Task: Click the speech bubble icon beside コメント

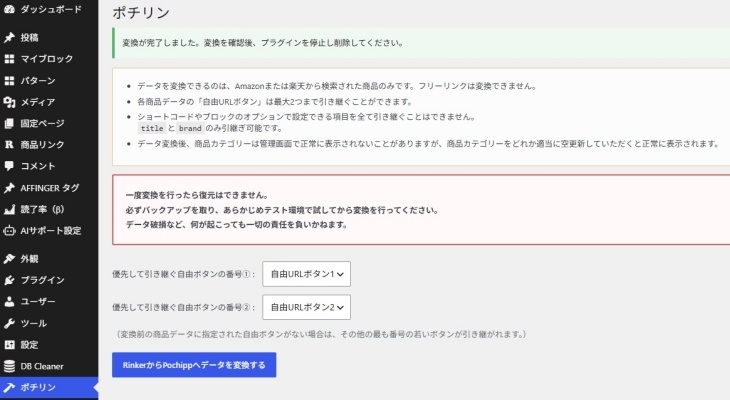Action: tap(9, 166)
